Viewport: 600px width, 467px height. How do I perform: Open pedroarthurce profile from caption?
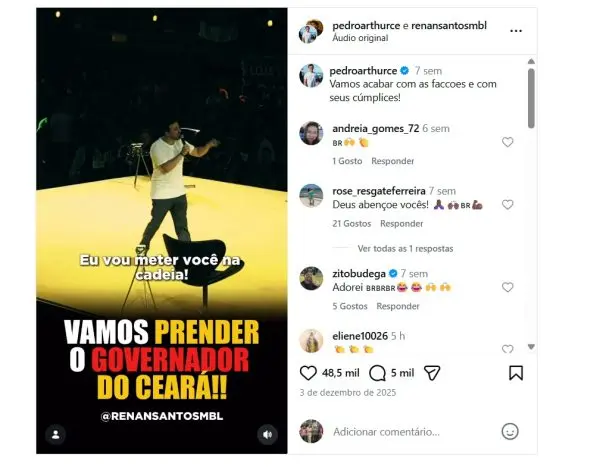point(363,71)
